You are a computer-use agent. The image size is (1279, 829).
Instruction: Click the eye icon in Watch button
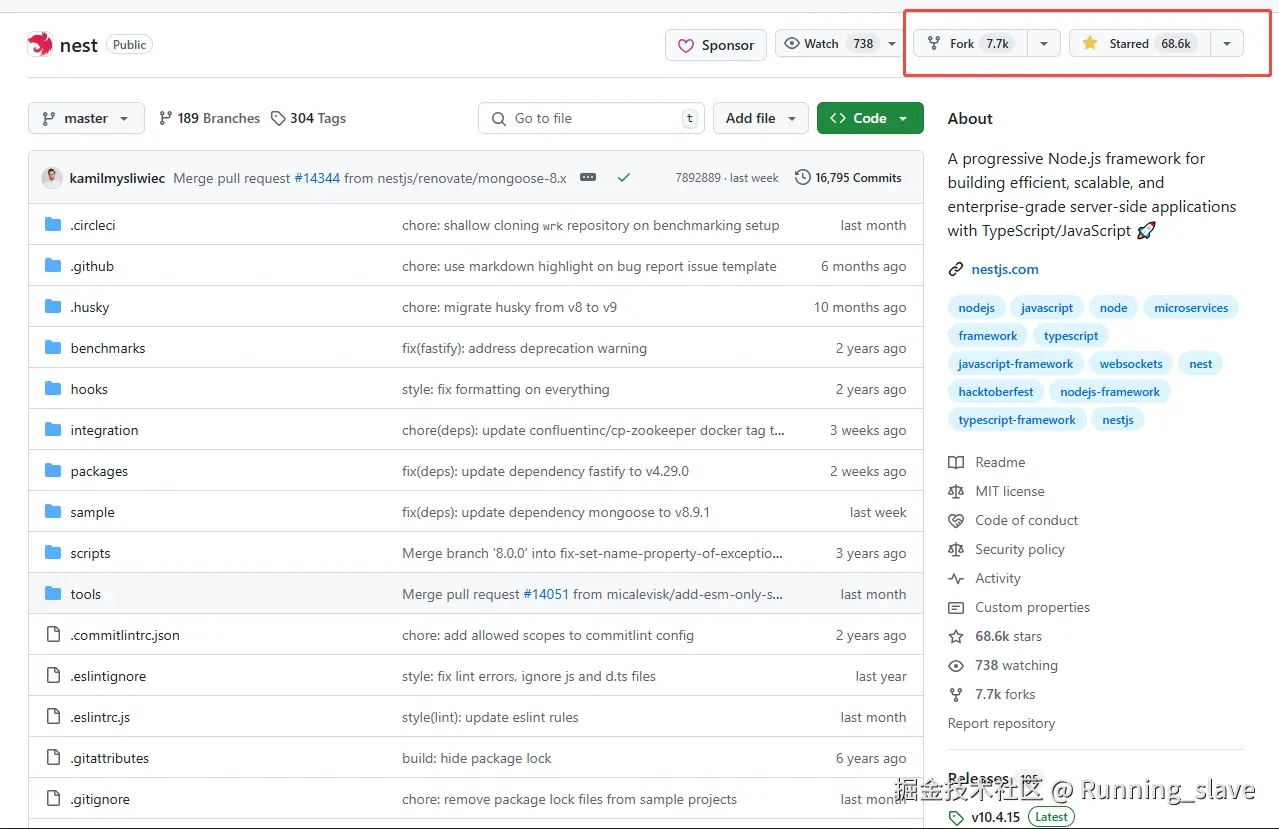click(x=792, y=43)
